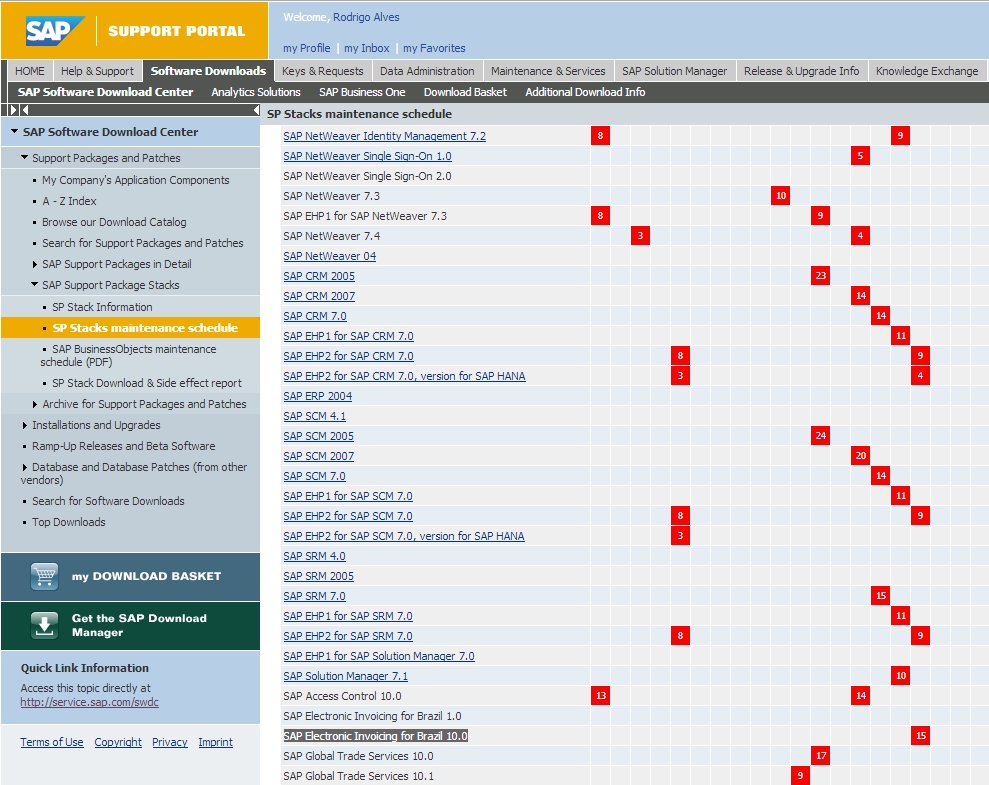This screenshot has width=989, height=785.
Task: Open SP Stack Download & Side effect report
Action: 147,383
